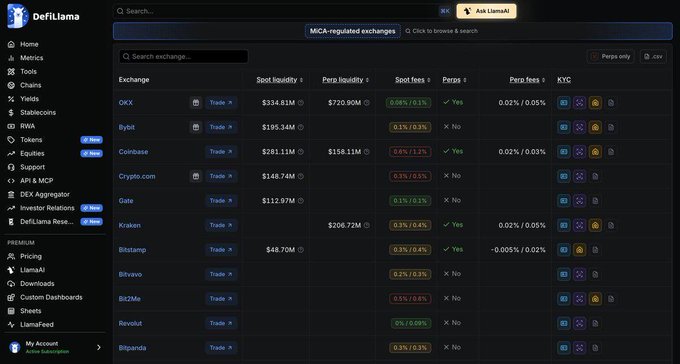Open the MiCA-regulated exchanges selector
The image size is (680, 364).
point(353,31)
